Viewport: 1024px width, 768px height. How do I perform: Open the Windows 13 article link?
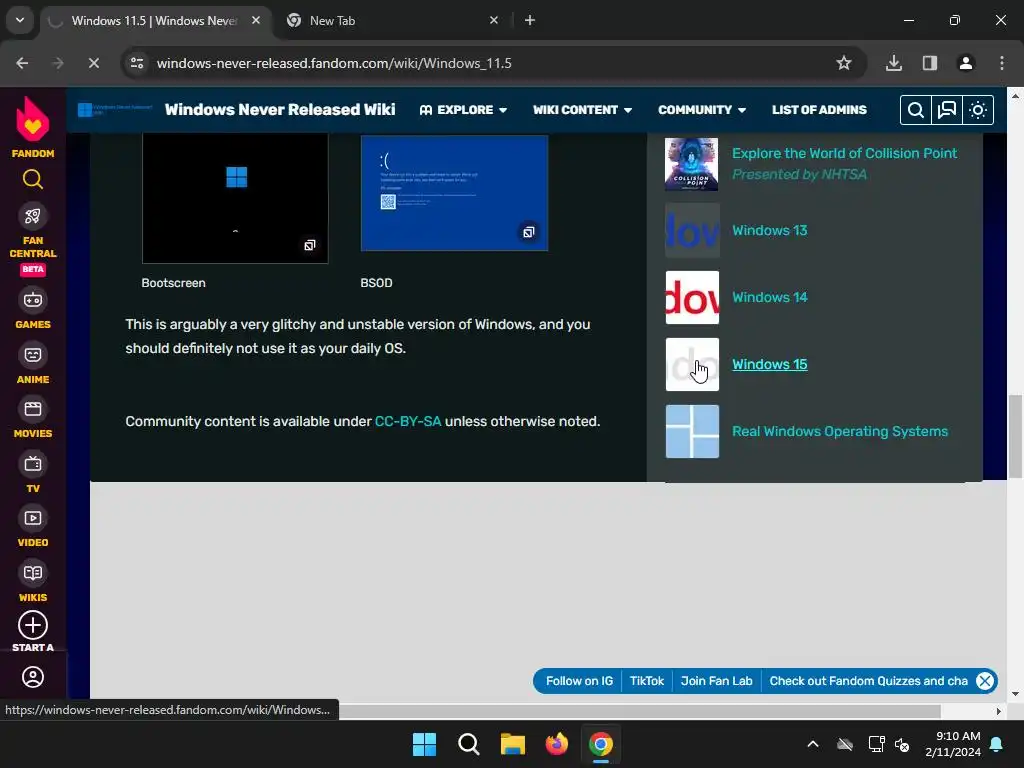(769, 231)
